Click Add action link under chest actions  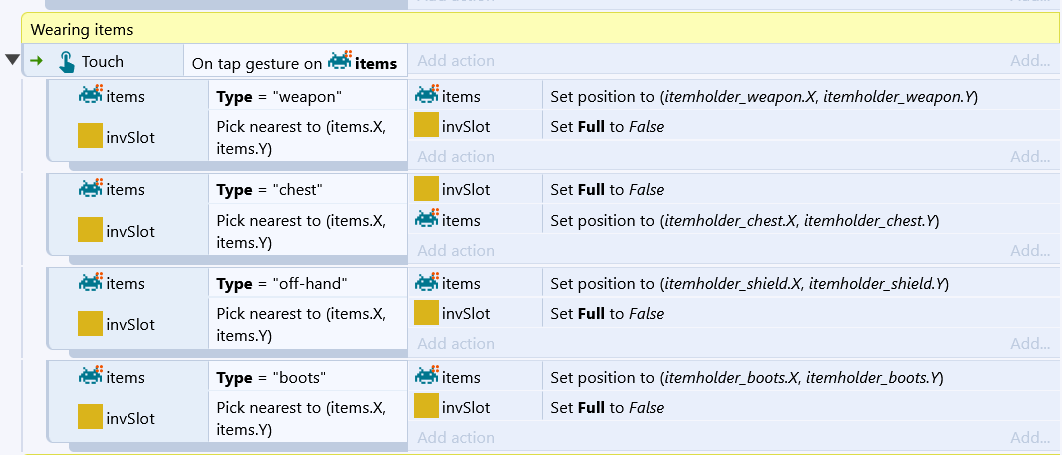pos(456,251)
